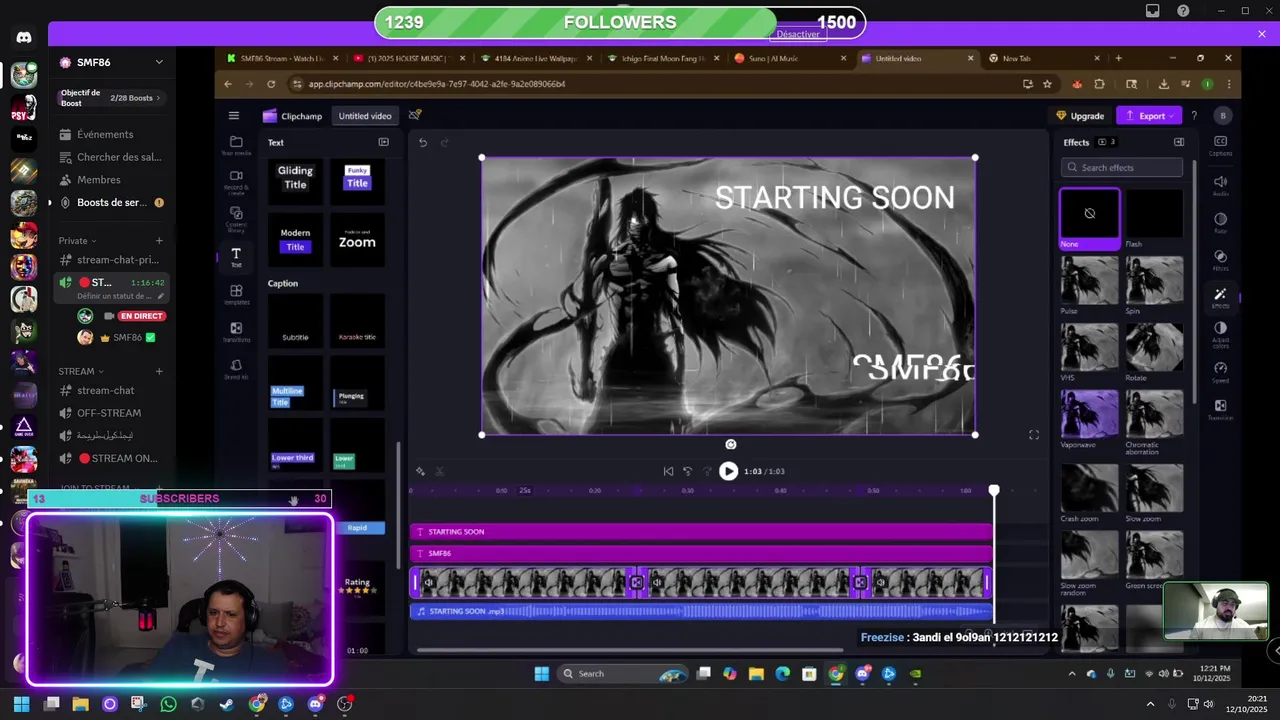Open the Speed properties tab

click(1220, 372)
